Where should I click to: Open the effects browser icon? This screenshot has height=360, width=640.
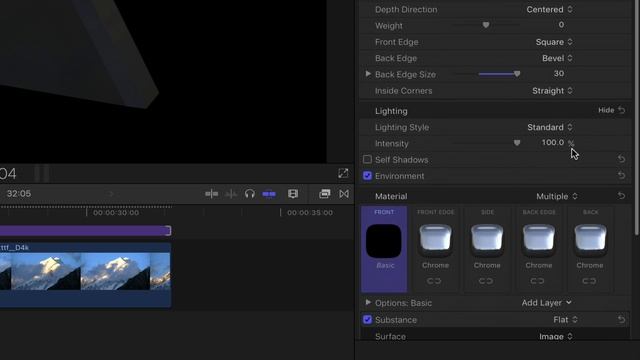pos(324,194)
